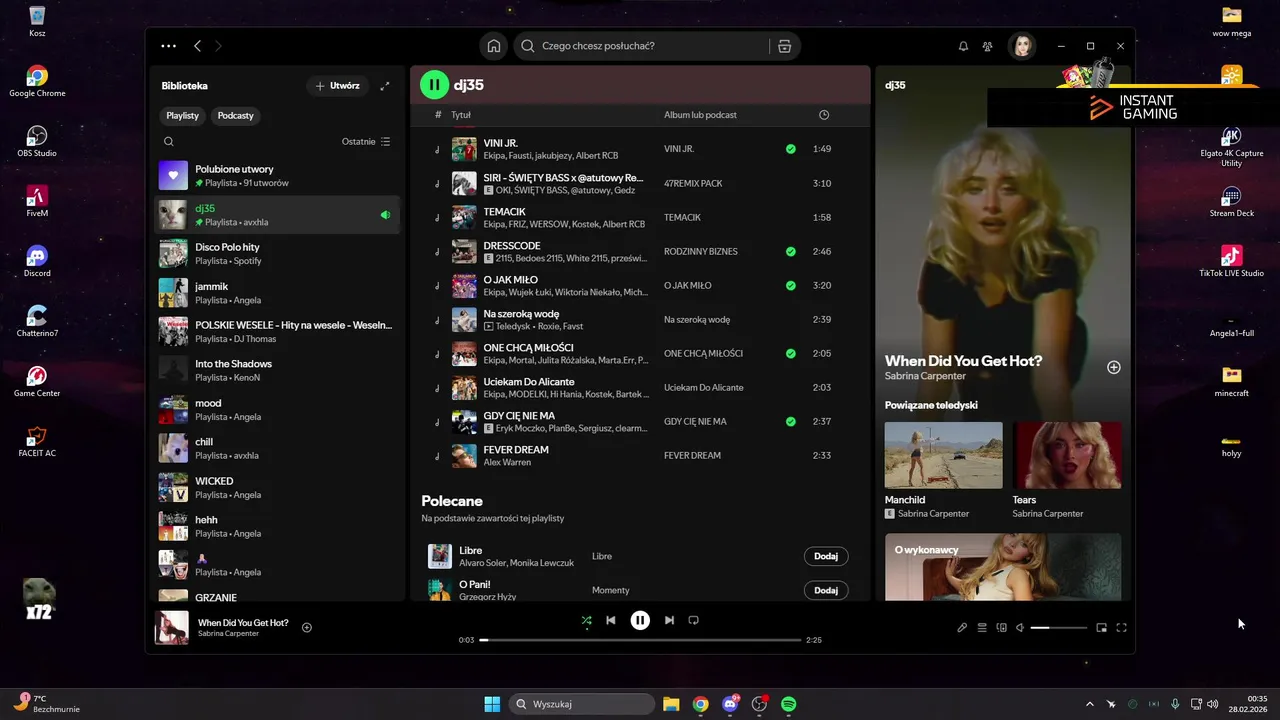Open Into the Shadows playlist
This screenshot has height=720, width=1280.
[x=277, y=371]
